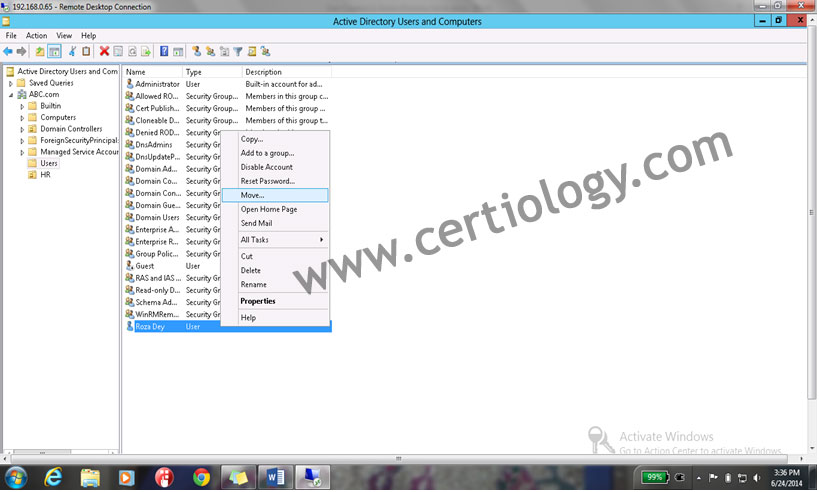
Task: Click the Cut scissors toolbar icon
Action: tap(73, 51)
